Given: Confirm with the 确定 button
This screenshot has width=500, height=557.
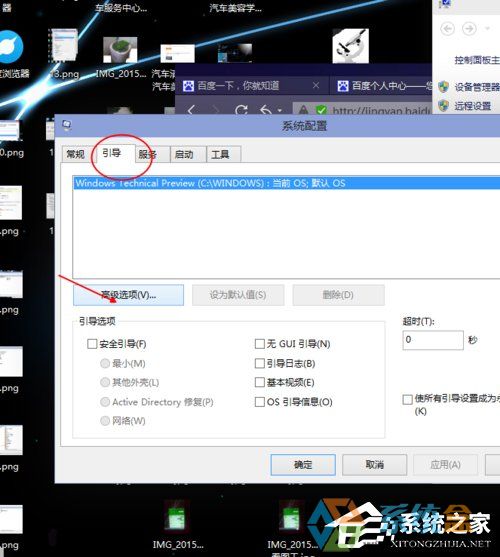Looking at the screenshot, I should [x=303, y=465].
